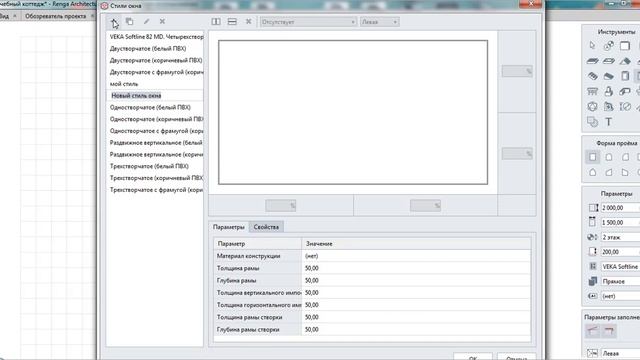
Task: Select the drawing view tool in last row
Action: [x=593, y=122]
